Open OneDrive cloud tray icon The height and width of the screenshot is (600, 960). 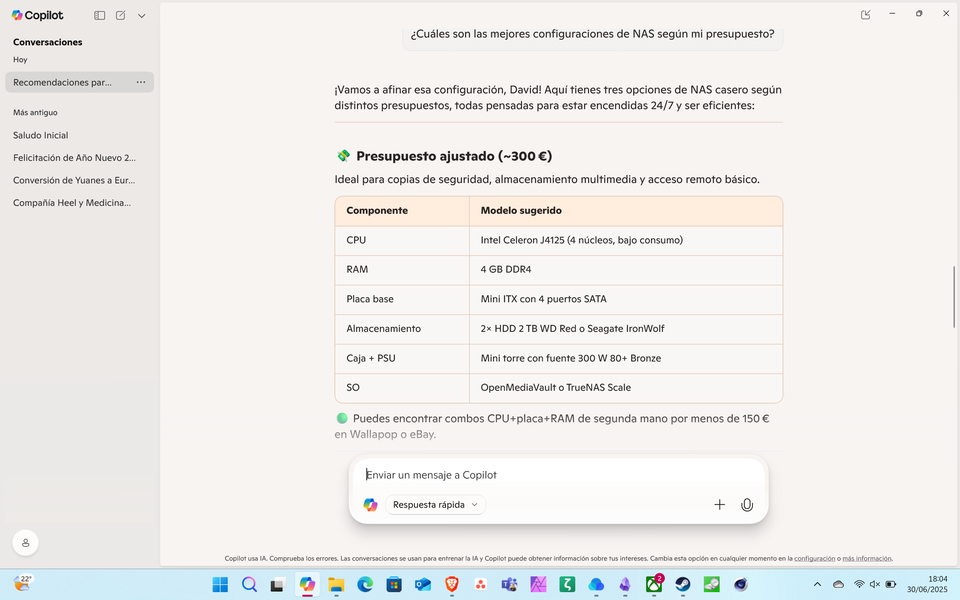point(838,585)
